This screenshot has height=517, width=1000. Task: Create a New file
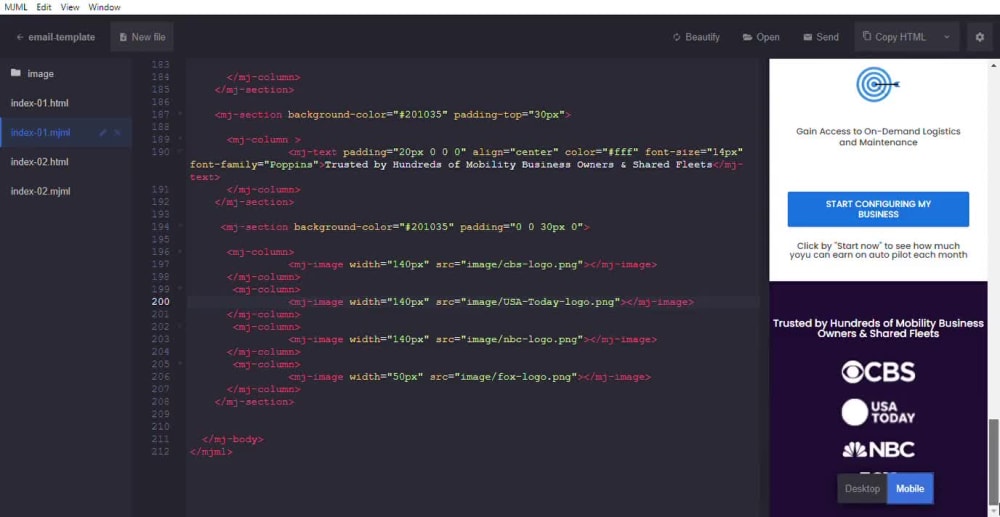(142, 37)
